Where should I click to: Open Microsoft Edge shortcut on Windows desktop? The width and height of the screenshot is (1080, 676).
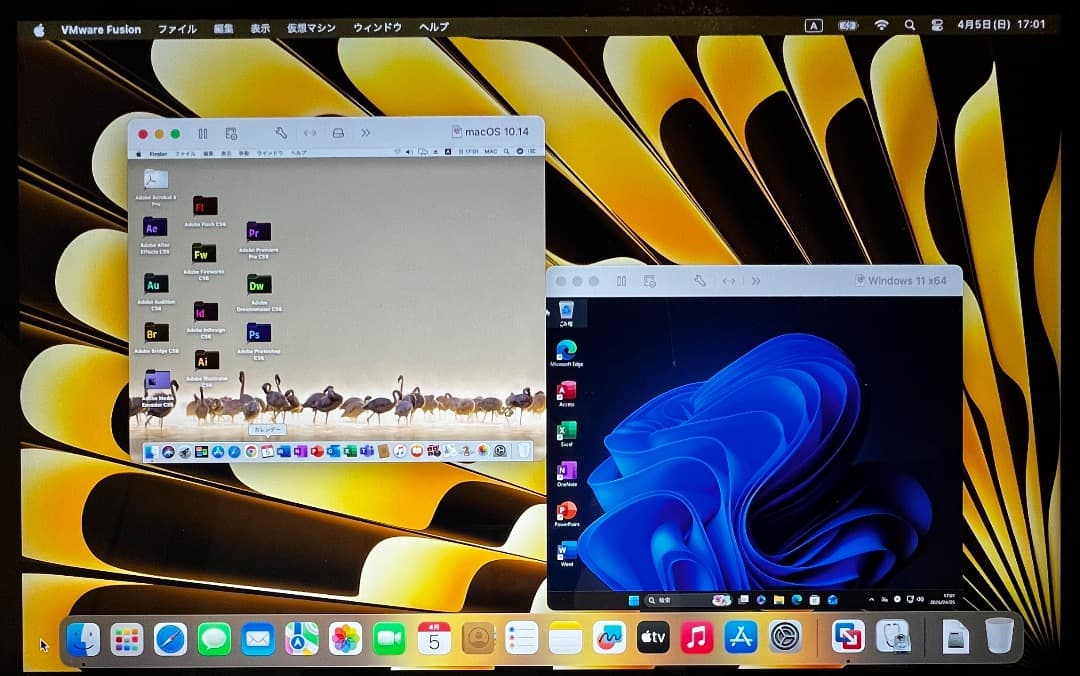point(566,354)
